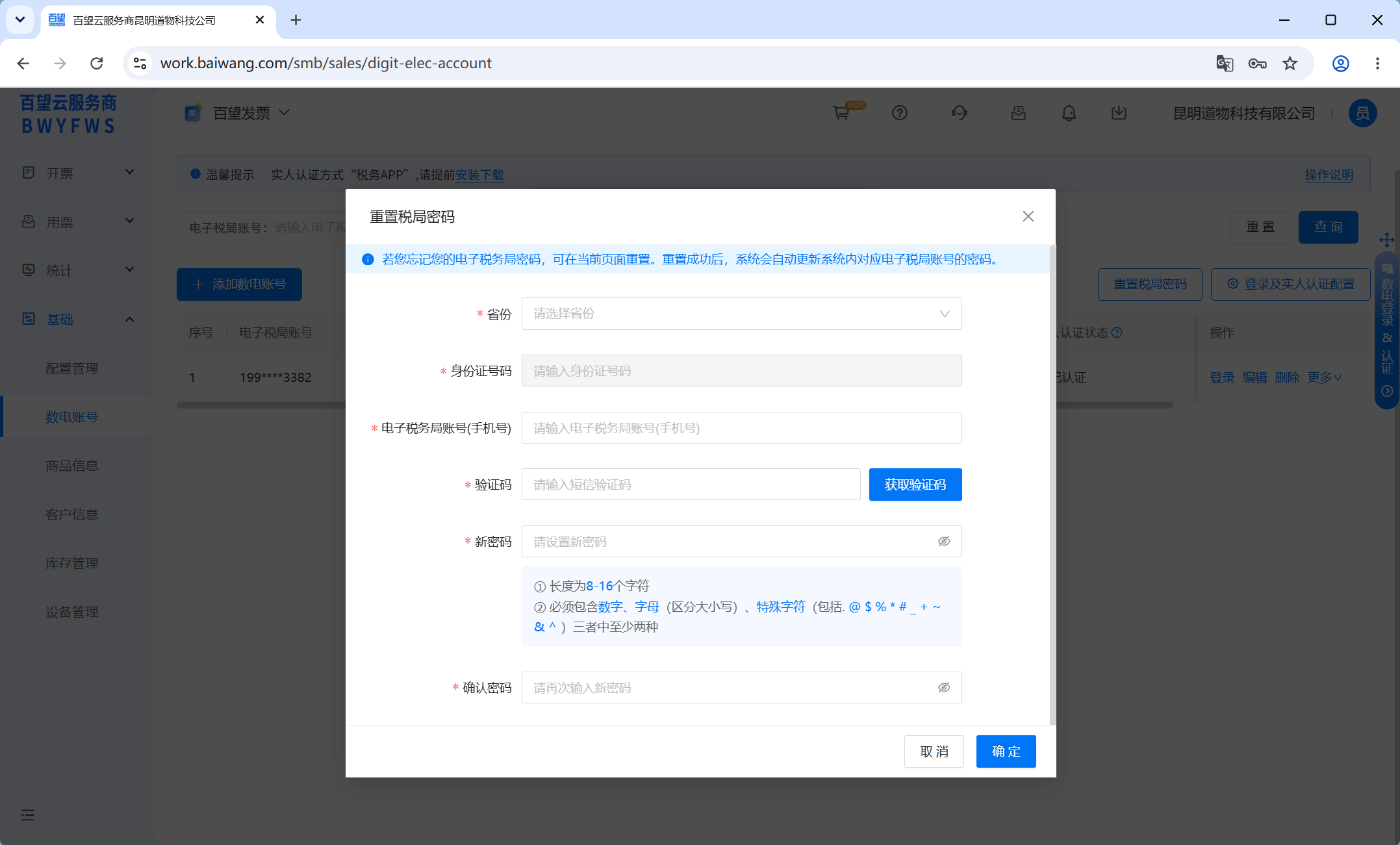Open 数电账号 in the sidebar
The height and width of the screenshot is (845, 1400).
pyautogui.click(x=72, y=417)
